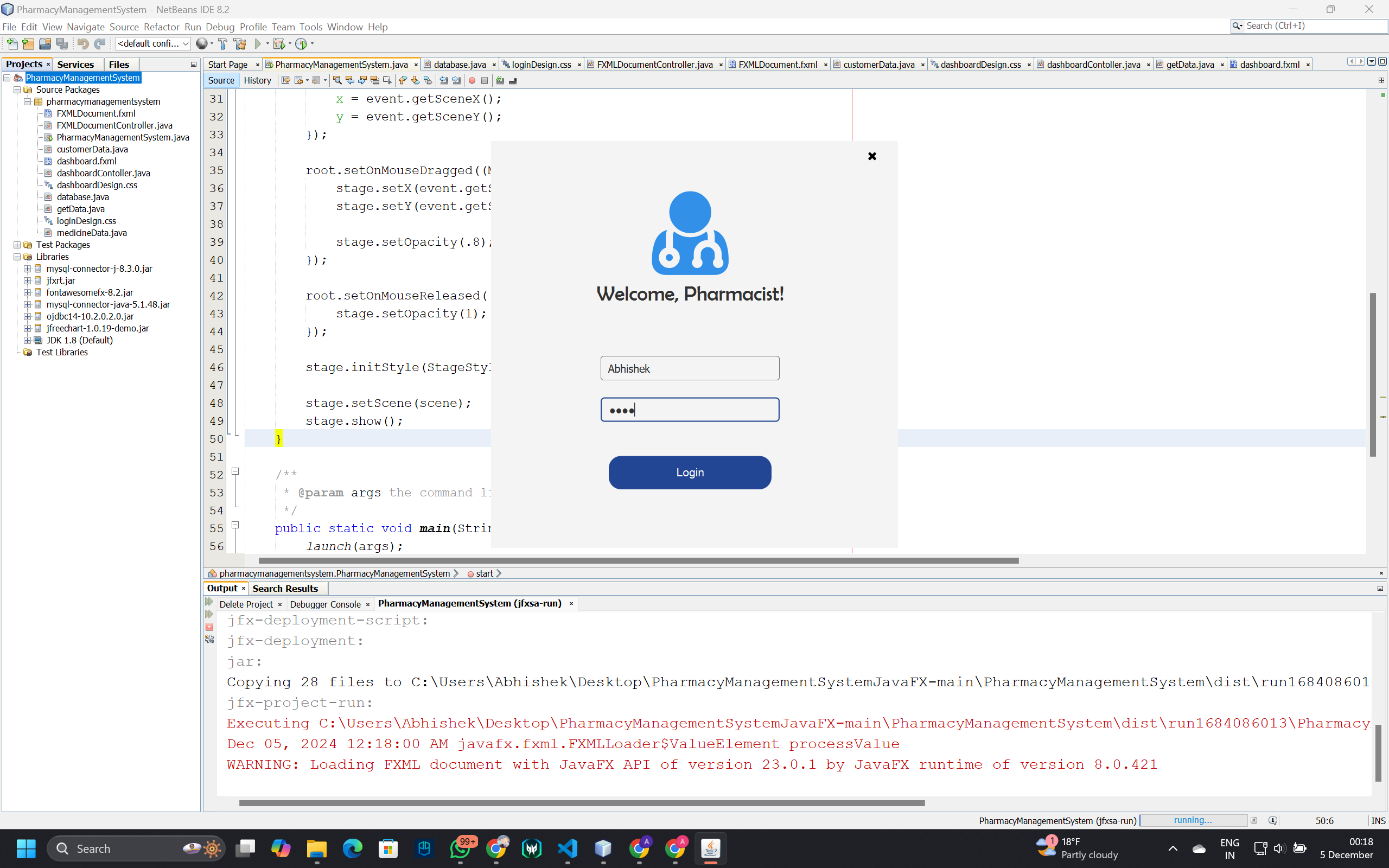The width and height of the screenshot is (1389, 868).
Task: Click the Re-run icon at the top of the Output sidebar
Action: pyautogui.click(x=209, y=602)
